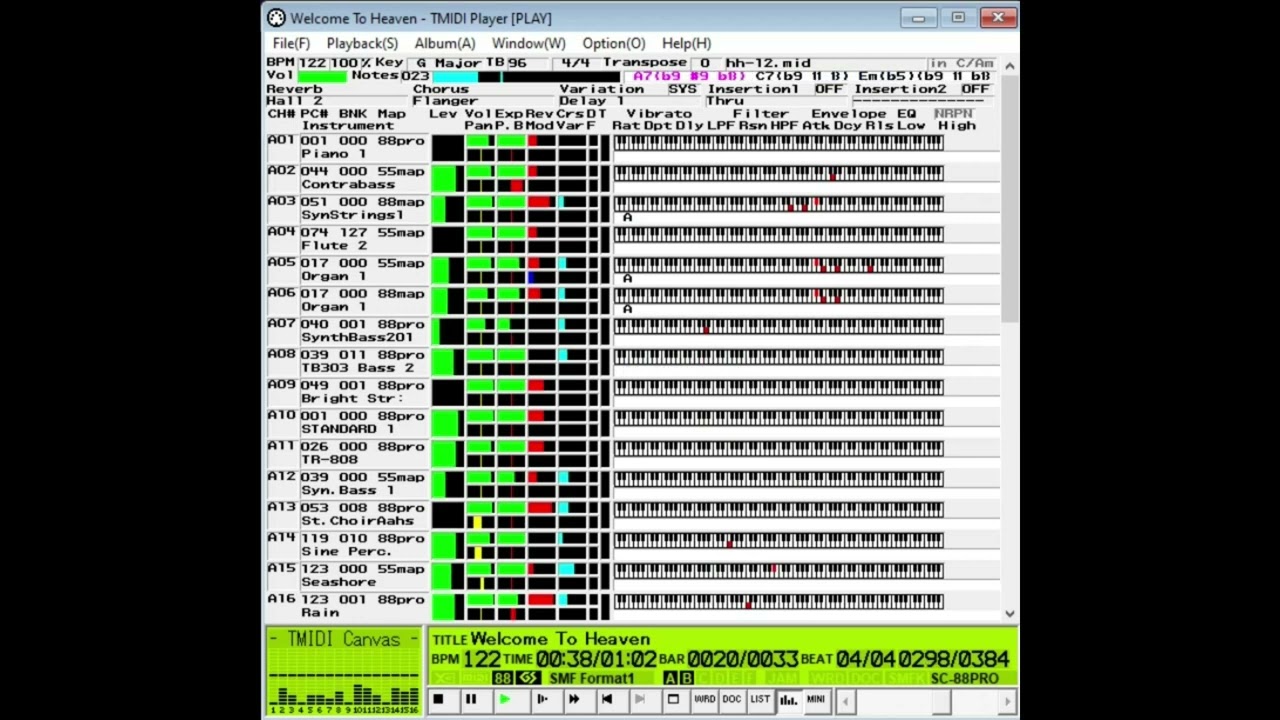Select port B indicator in status display

[x=686, y=678]
